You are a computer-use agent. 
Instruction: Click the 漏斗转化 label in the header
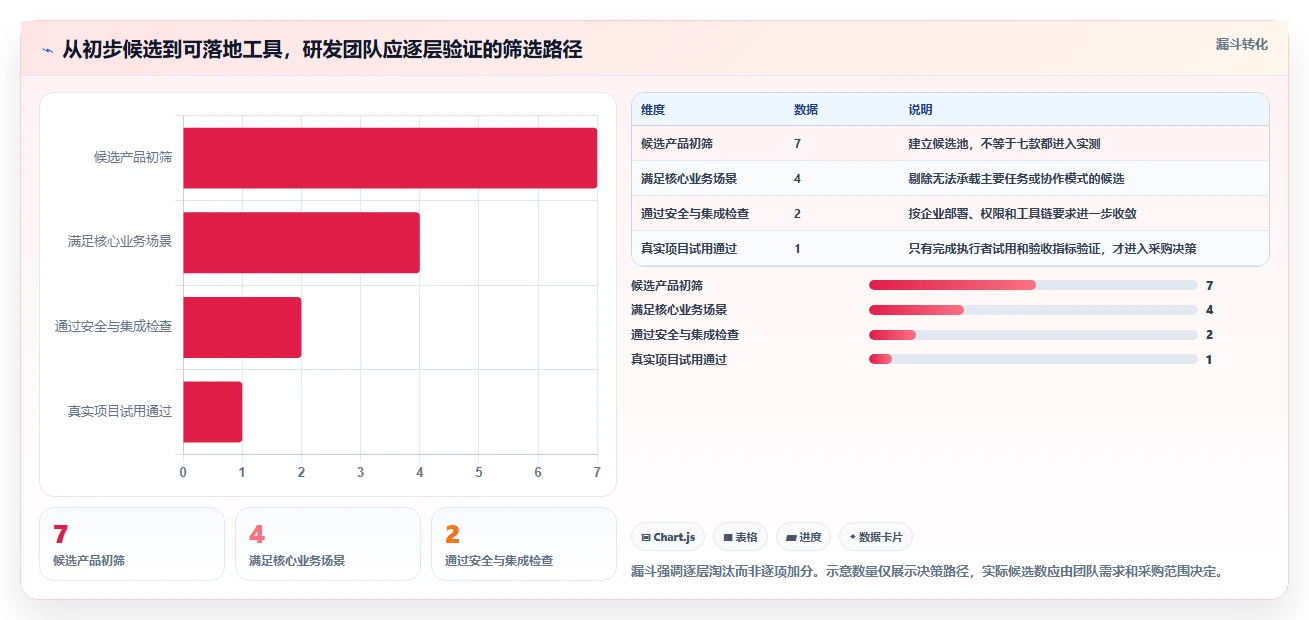(1242, 44)
